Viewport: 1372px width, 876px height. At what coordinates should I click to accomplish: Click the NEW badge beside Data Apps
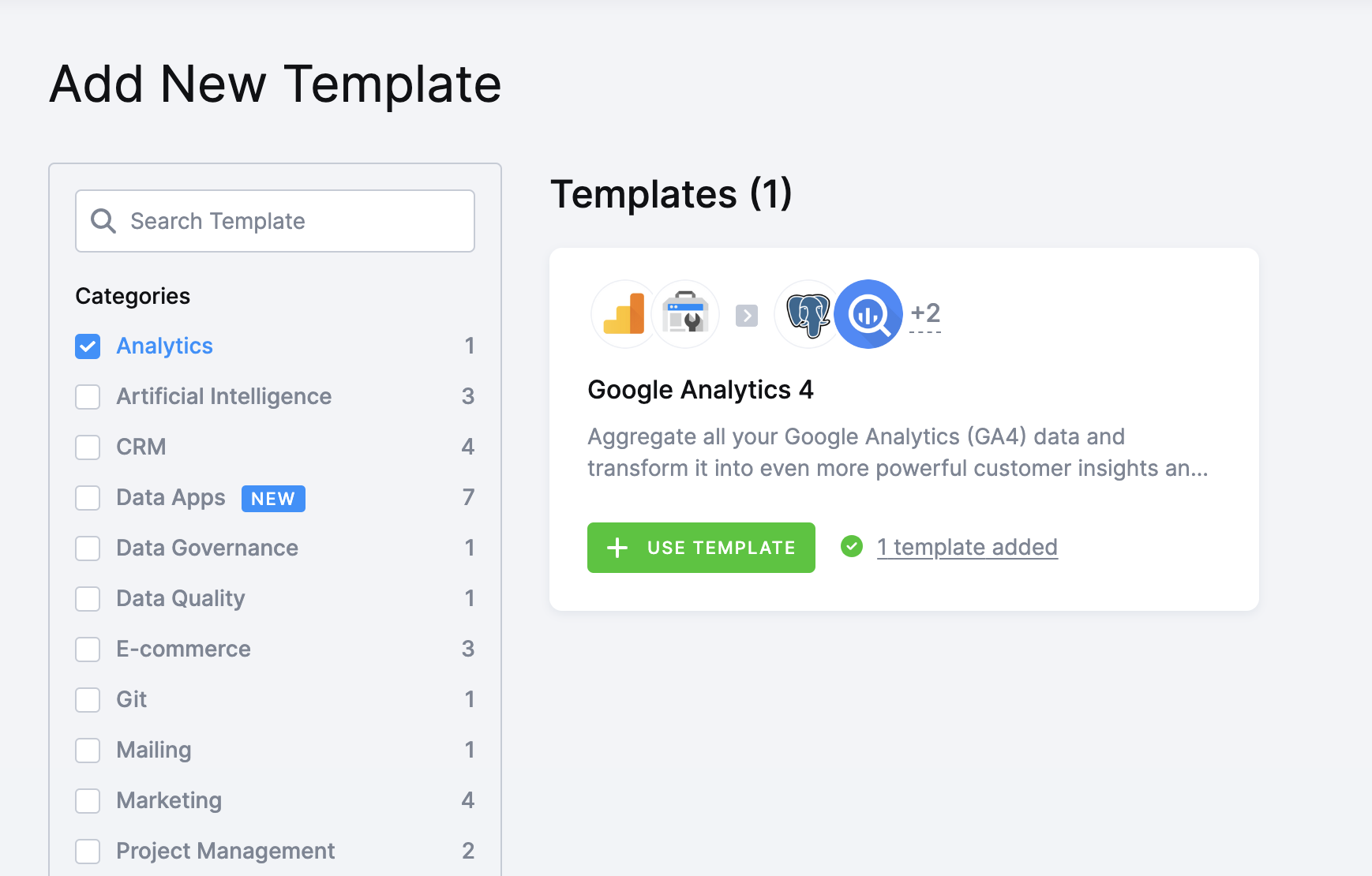pyautogui.click(x=273, y=499)
